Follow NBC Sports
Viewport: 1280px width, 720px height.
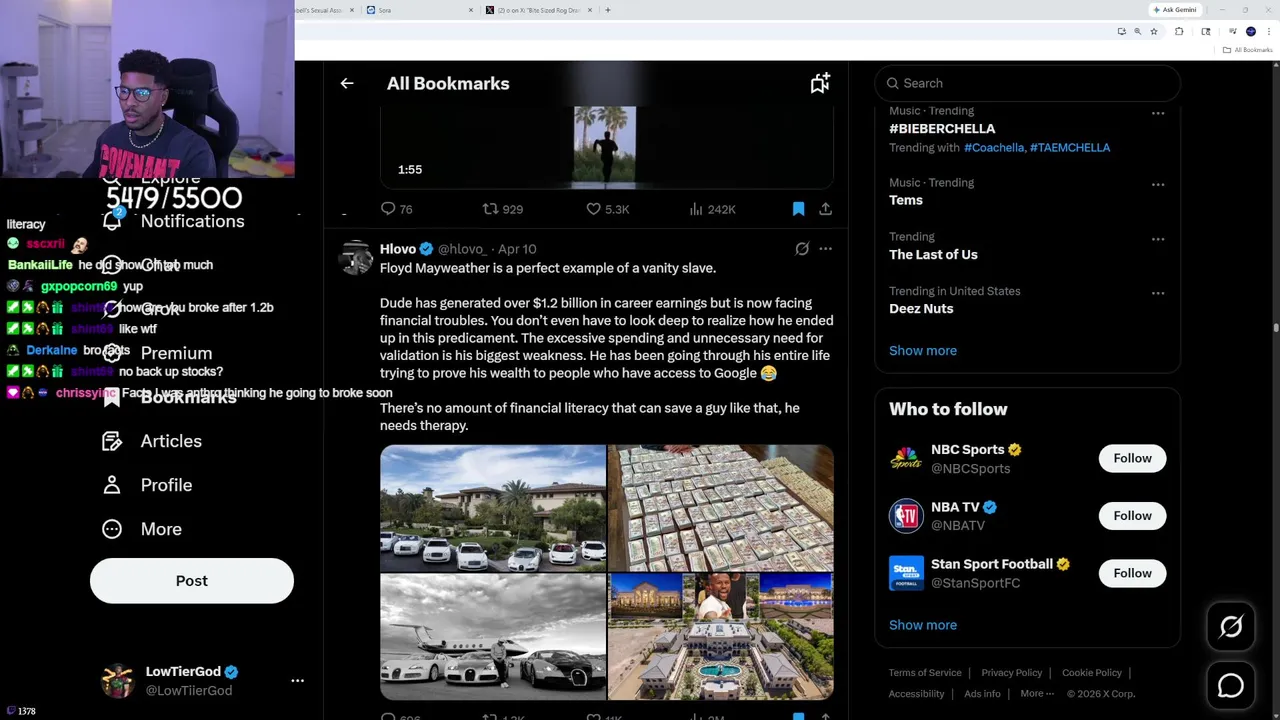tap(1132, 458)
